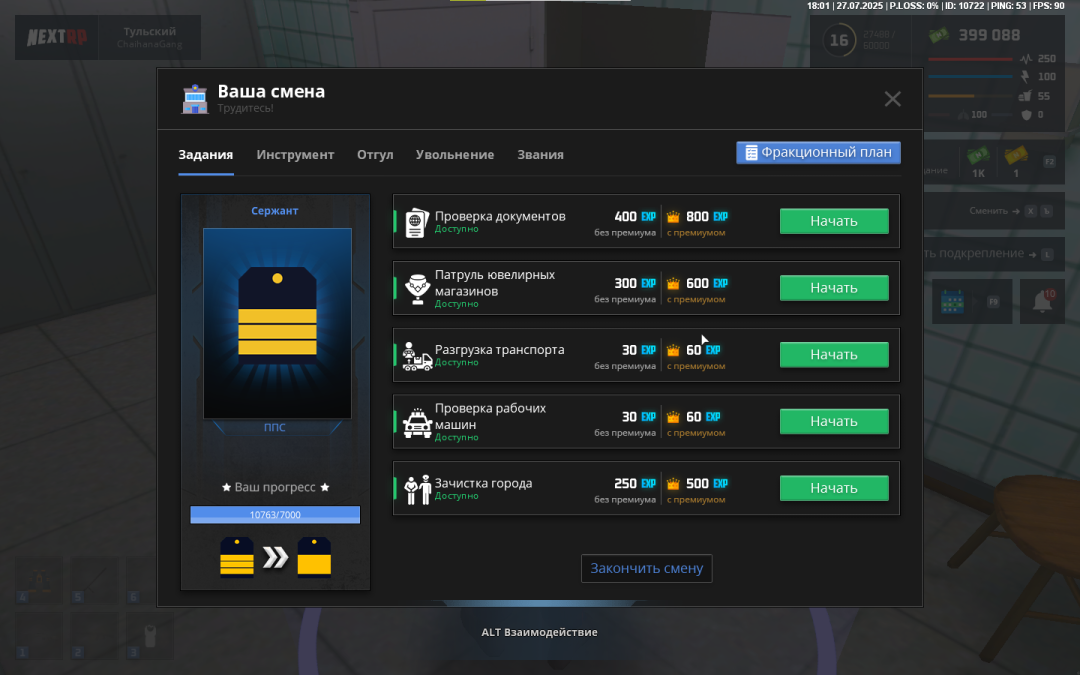Click the progress bar 10763/7000
1080x675 pixels.
pos(276,515)
